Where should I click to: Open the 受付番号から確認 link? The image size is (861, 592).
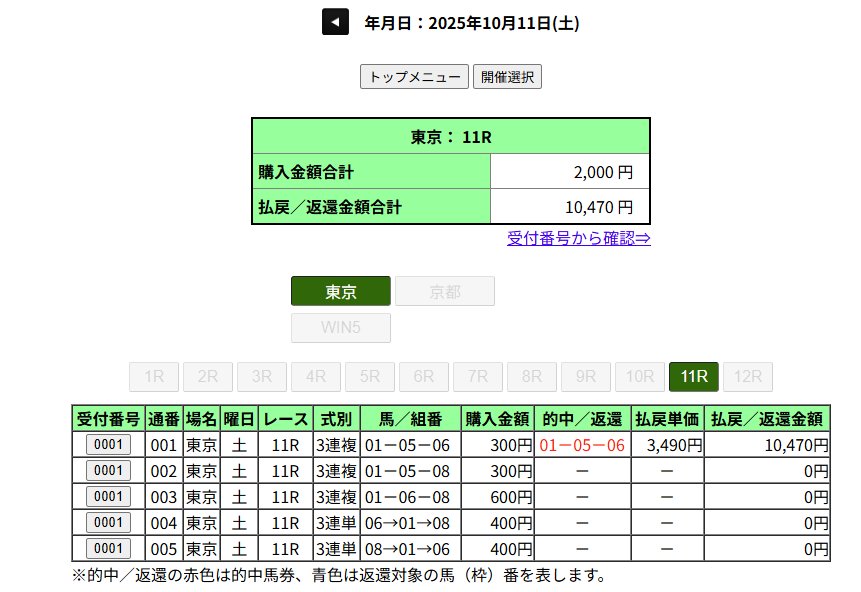[x=579, y=238]
